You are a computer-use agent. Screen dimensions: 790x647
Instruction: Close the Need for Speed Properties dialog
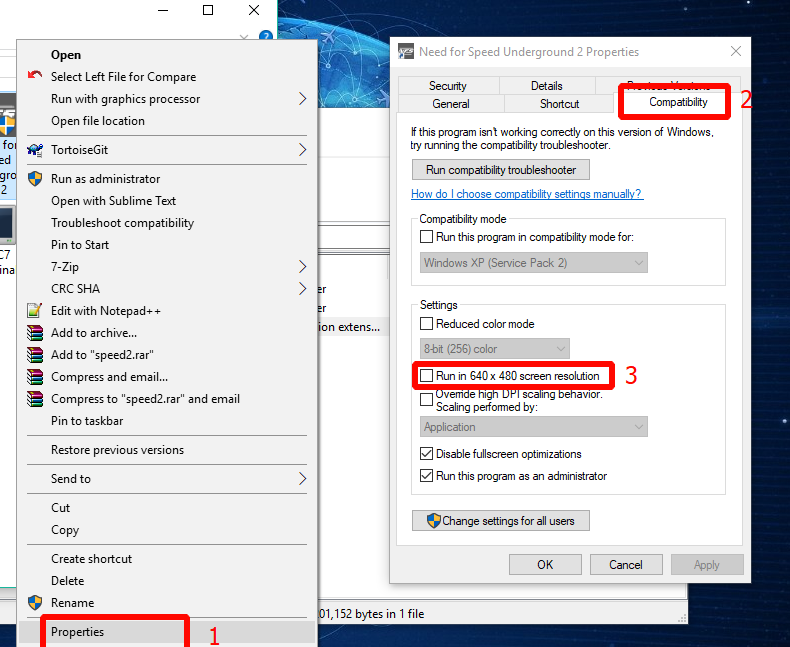point(736,51)
